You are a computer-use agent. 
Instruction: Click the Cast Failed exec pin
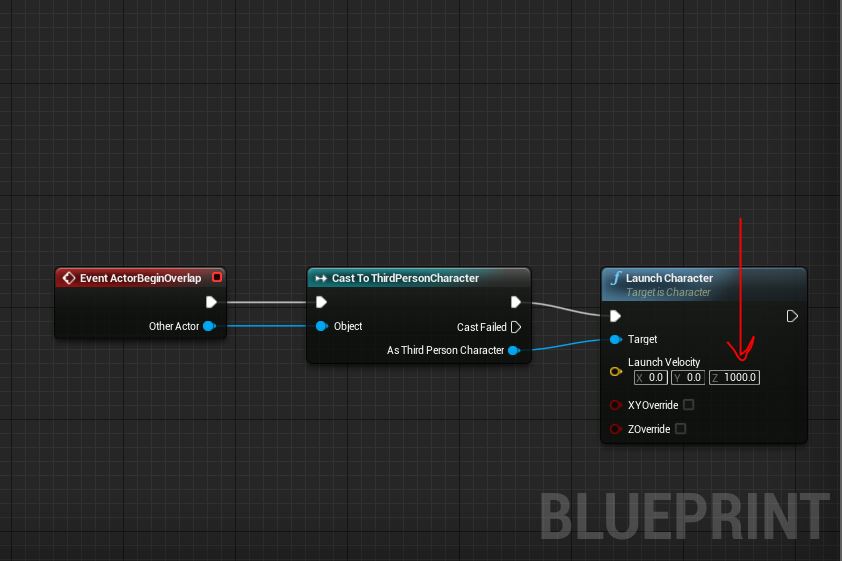coord(516,327)
